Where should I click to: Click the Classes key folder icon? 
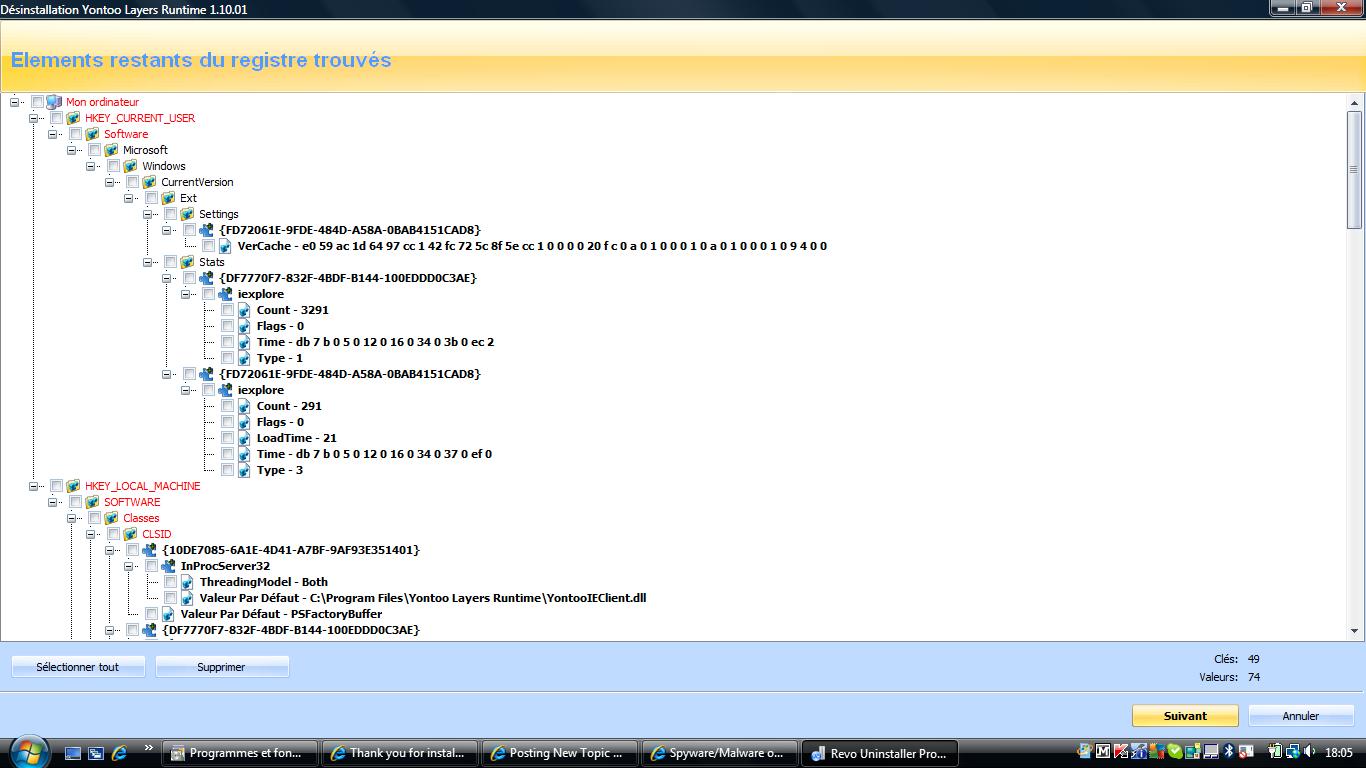click(111, 518)
